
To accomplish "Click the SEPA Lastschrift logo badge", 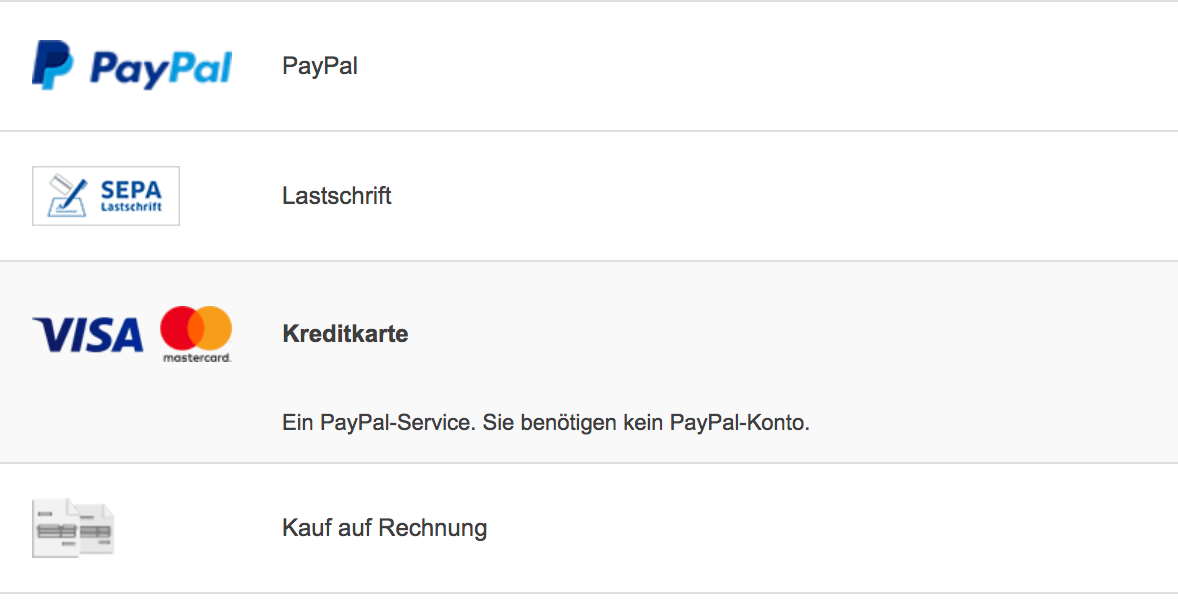I will point(106,196).
